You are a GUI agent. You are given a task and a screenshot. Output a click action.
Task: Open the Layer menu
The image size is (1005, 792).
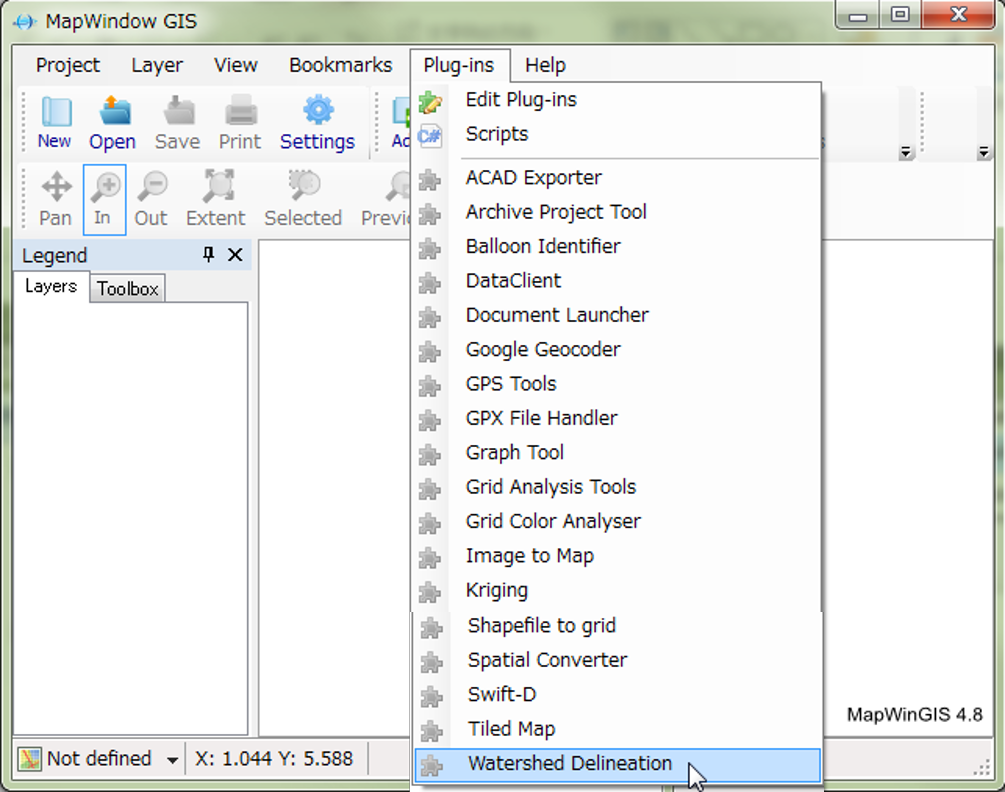[x=157, y=65]
